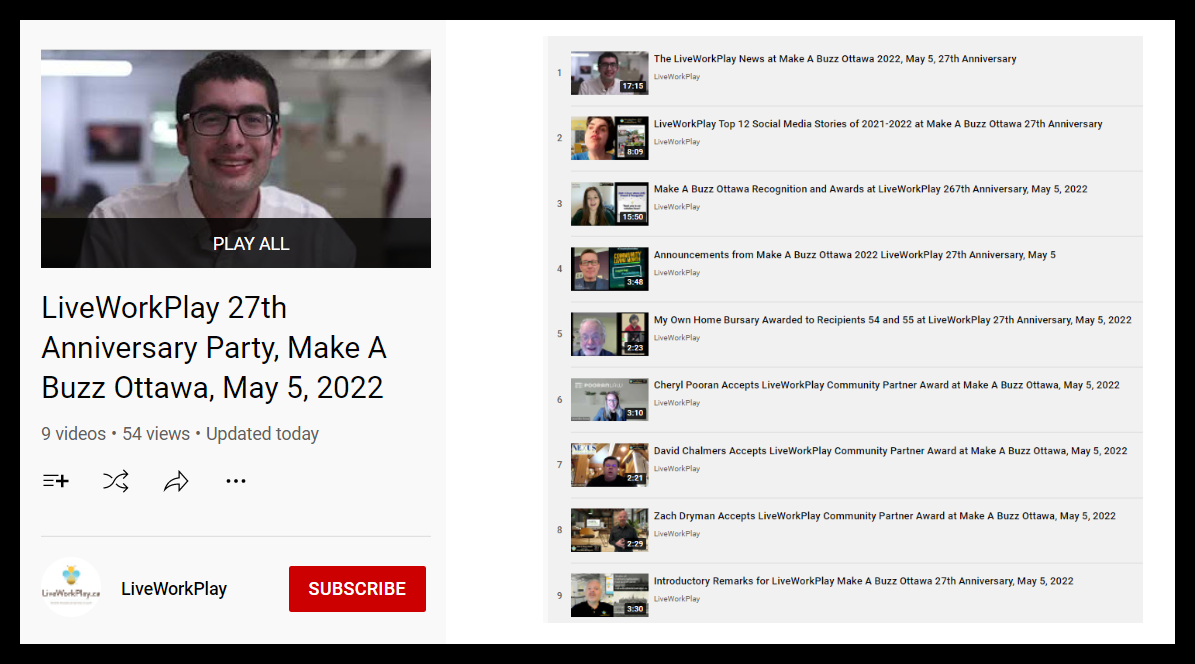Open 'The LiveWorkPlay News at Make A Buzz' title
Image resolution: width=1195 pixels, height=664 pixels.
tap(835, 59)
